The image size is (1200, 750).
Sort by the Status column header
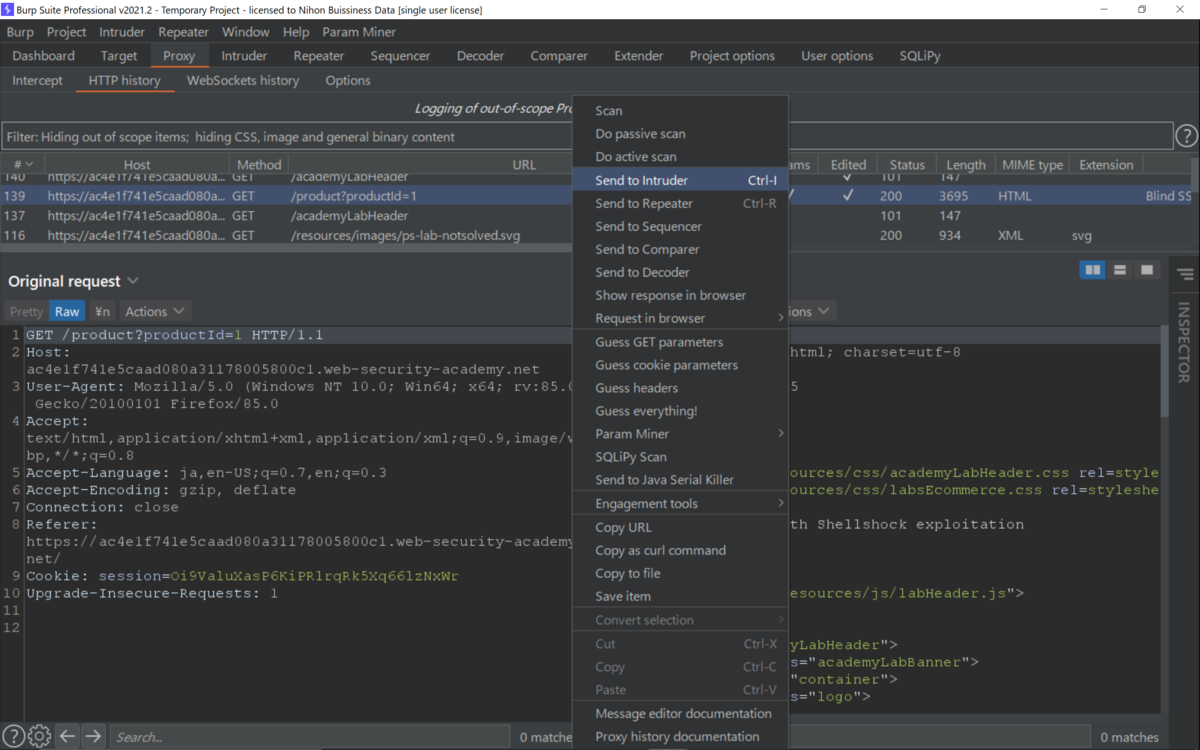pyautogui.click(x=907, y=165)
